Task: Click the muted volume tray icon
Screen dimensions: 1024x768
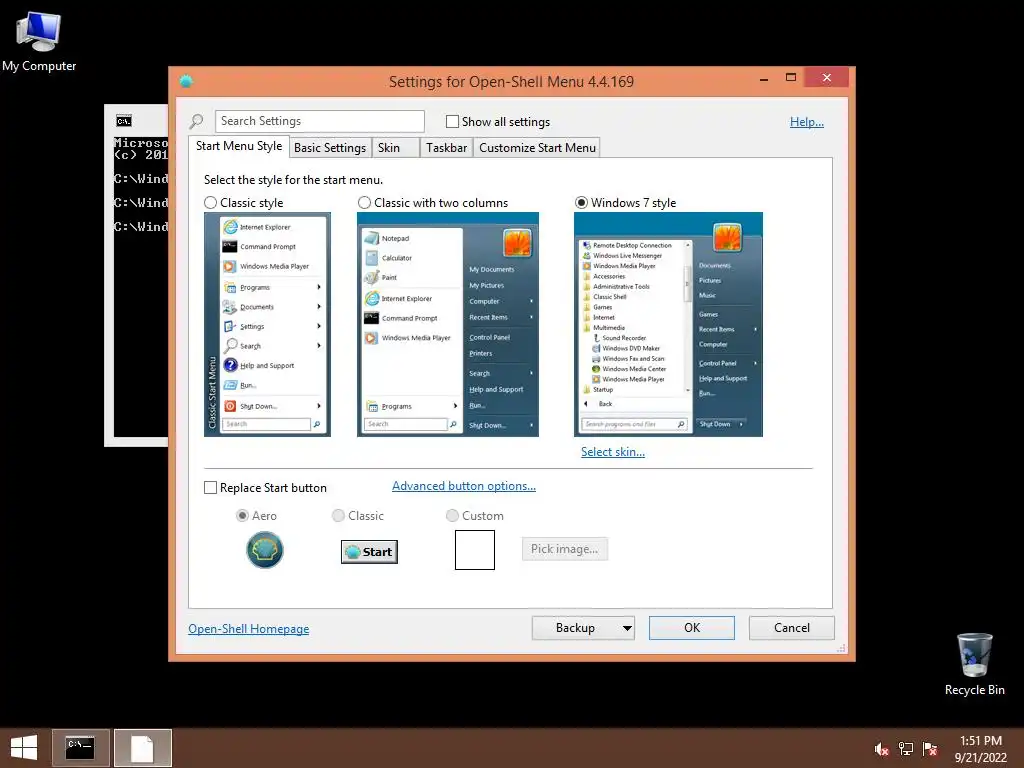Action: [x=881, y=749]
